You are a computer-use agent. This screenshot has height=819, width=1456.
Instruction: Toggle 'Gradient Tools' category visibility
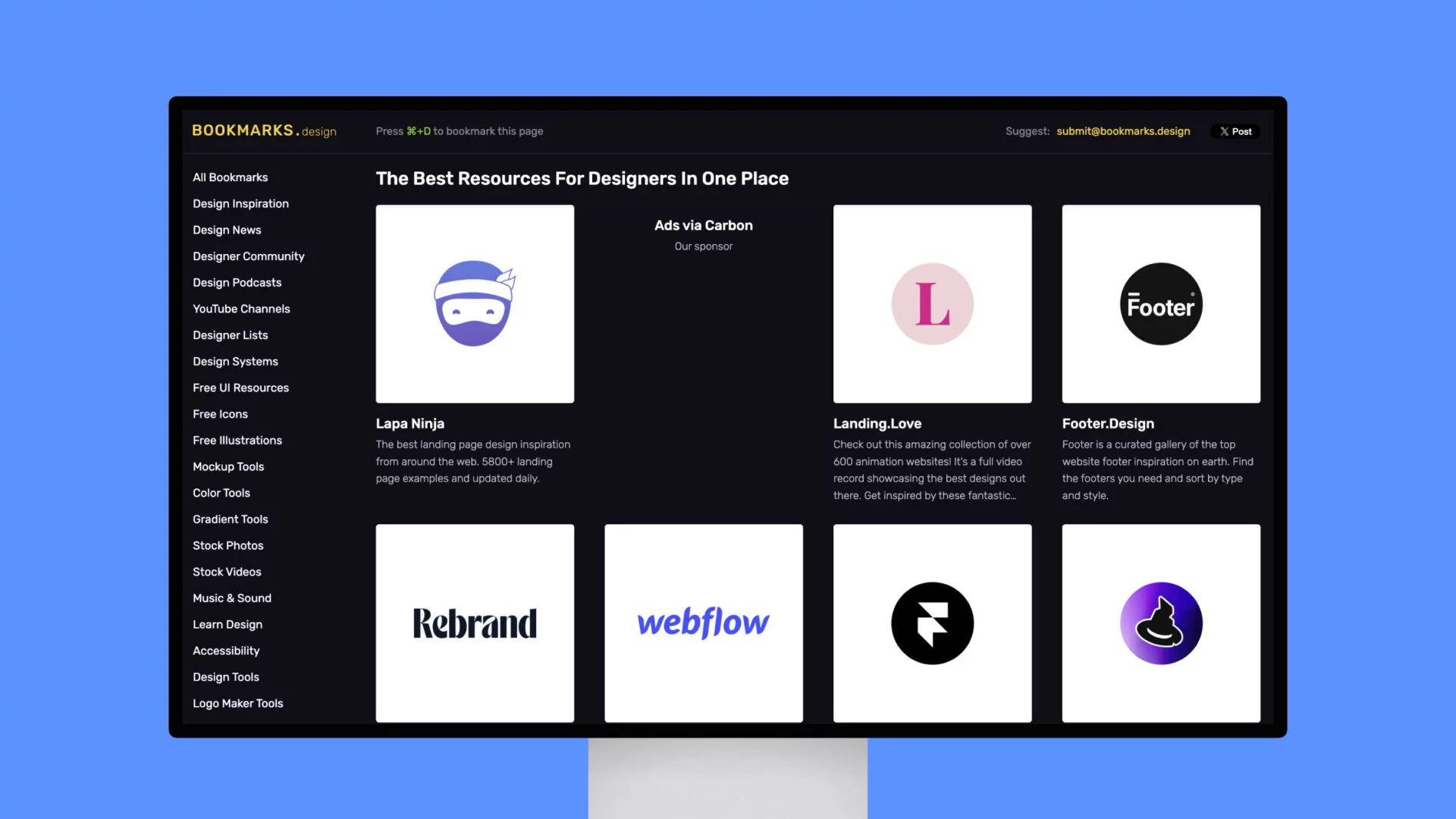coord(230,519)
